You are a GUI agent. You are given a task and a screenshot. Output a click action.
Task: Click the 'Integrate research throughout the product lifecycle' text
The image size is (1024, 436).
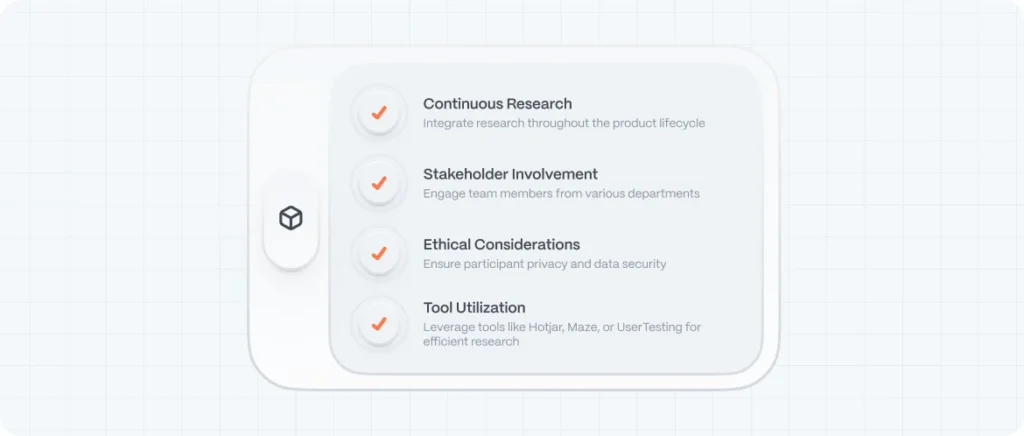click(x=564, y=124)
